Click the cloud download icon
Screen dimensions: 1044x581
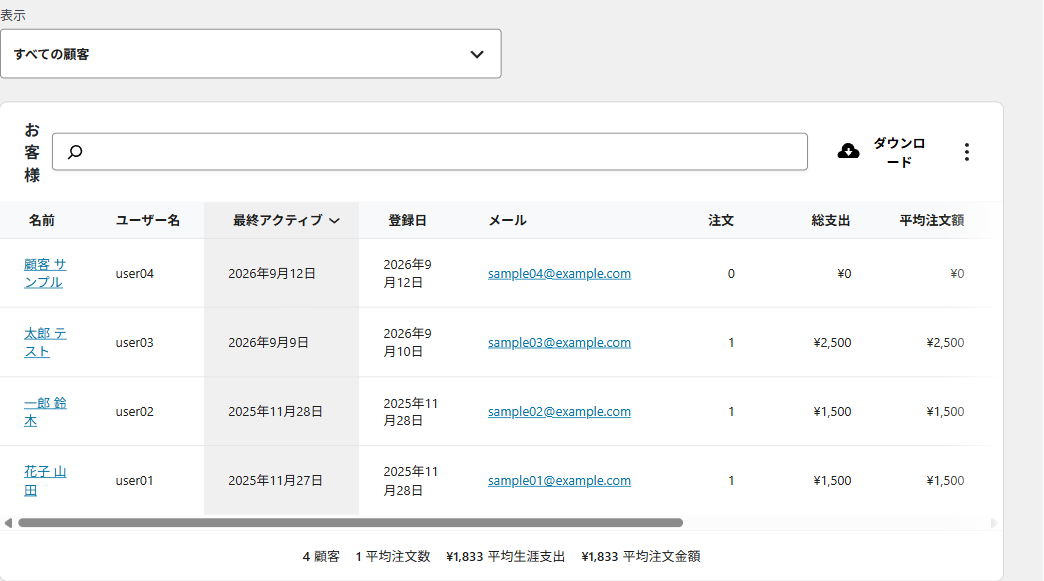point(848,152)
